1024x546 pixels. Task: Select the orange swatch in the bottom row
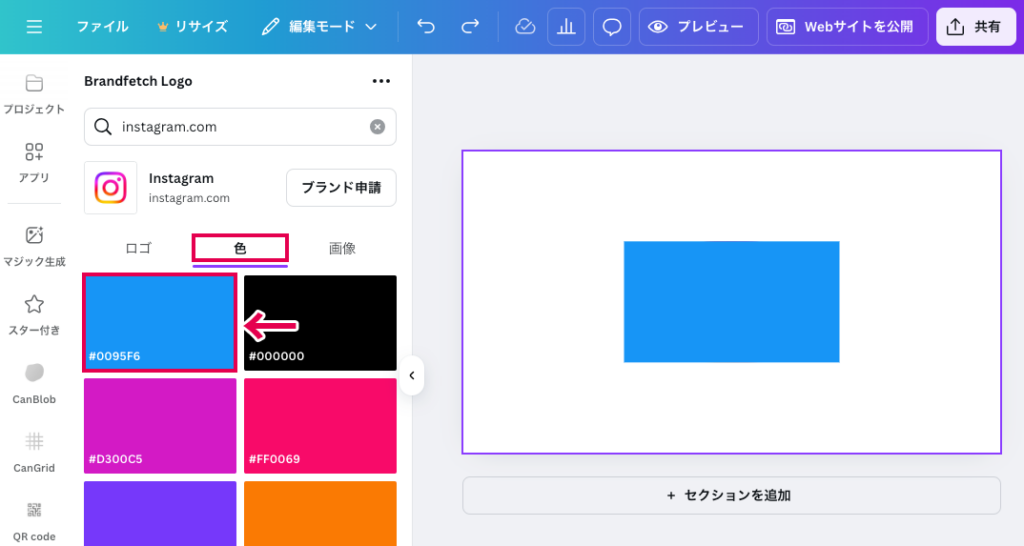321,513
